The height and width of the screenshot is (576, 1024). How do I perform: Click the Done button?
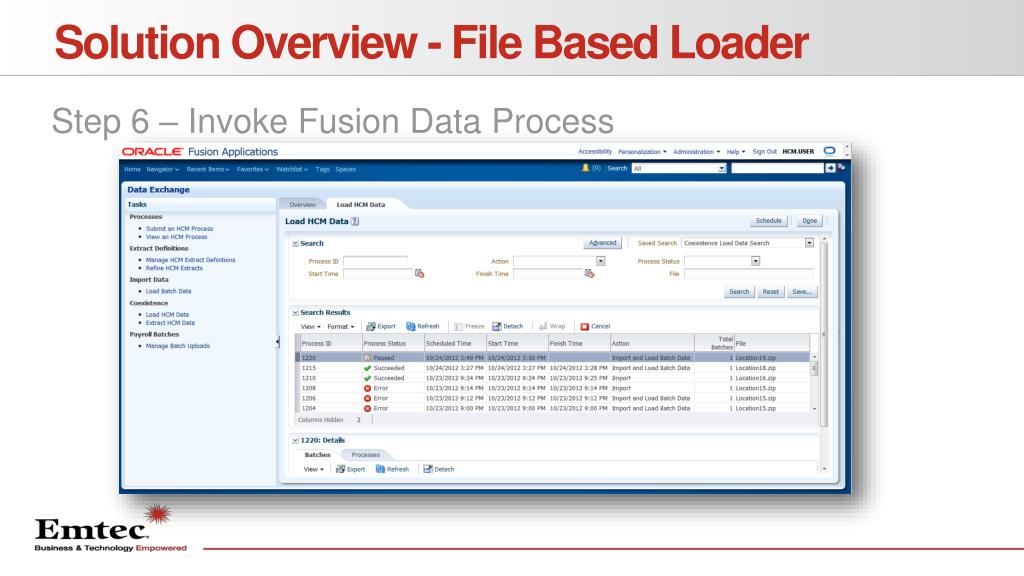tap(810, 221)
